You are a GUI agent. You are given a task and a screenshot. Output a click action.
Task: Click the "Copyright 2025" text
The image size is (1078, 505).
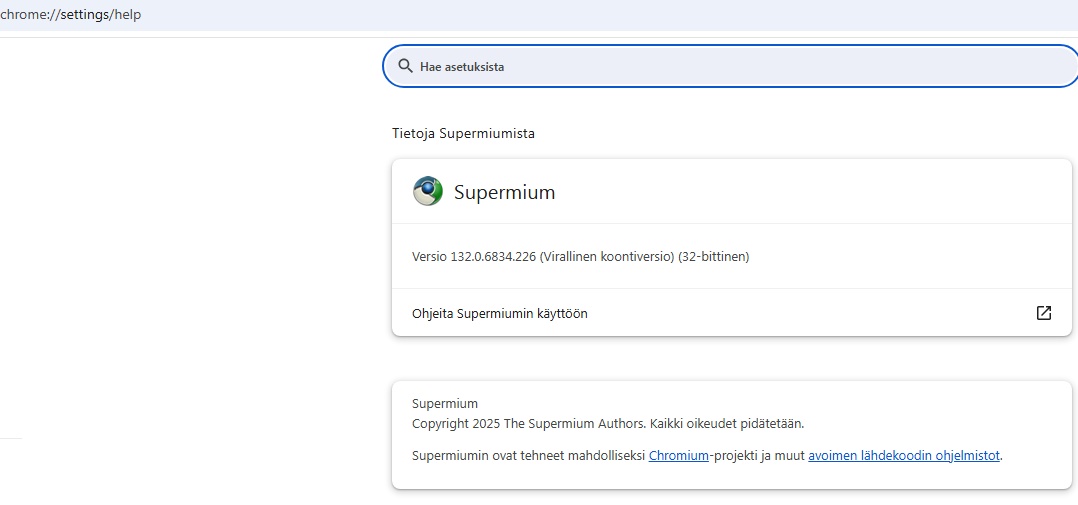456,424
